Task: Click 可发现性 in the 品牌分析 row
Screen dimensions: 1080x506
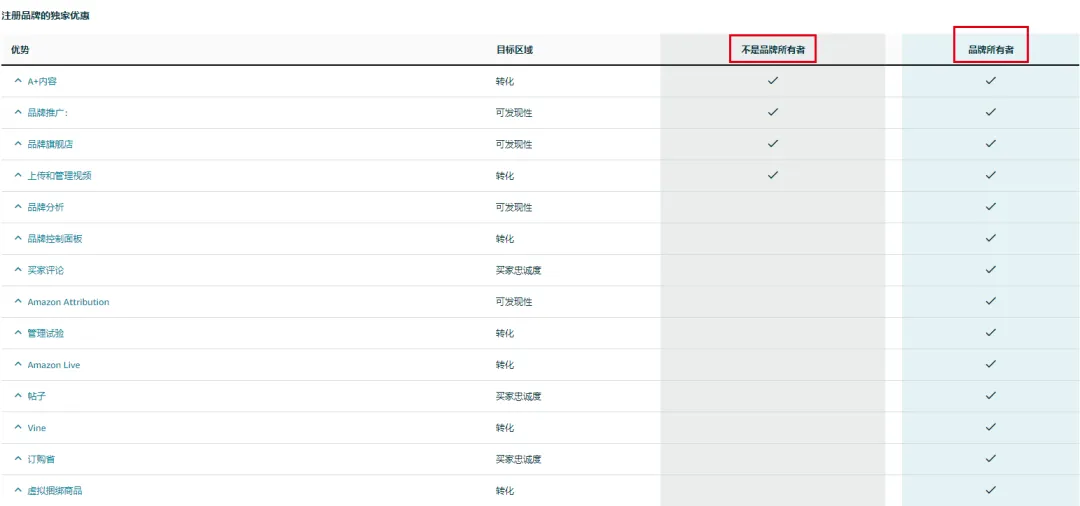Action: (514, 207)
